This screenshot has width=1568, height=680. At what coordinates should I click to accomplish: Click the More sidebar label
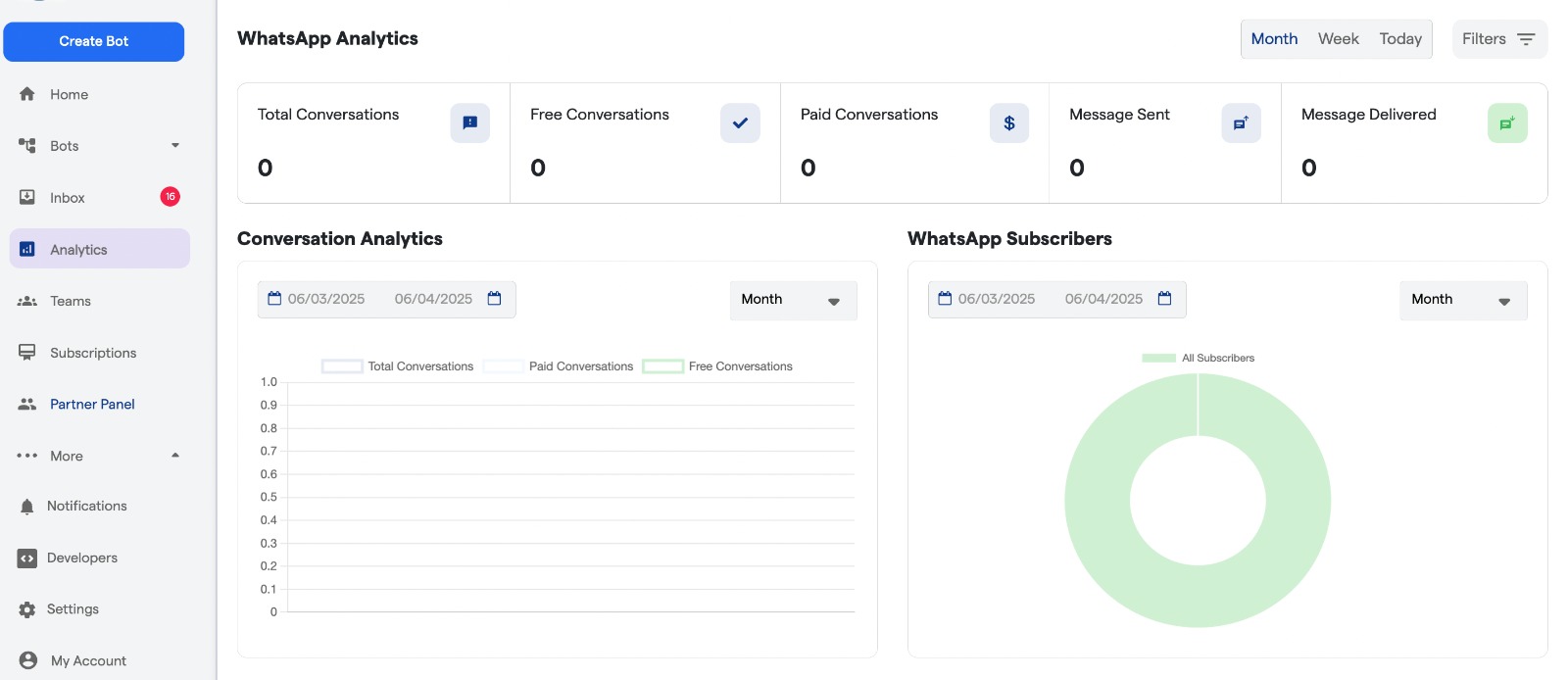[x=67, y=456]
